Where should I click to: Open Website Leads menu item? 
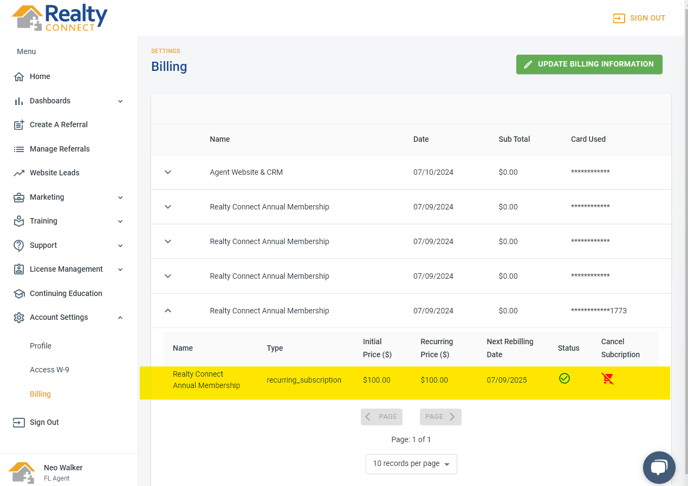[x=54, y=173]
